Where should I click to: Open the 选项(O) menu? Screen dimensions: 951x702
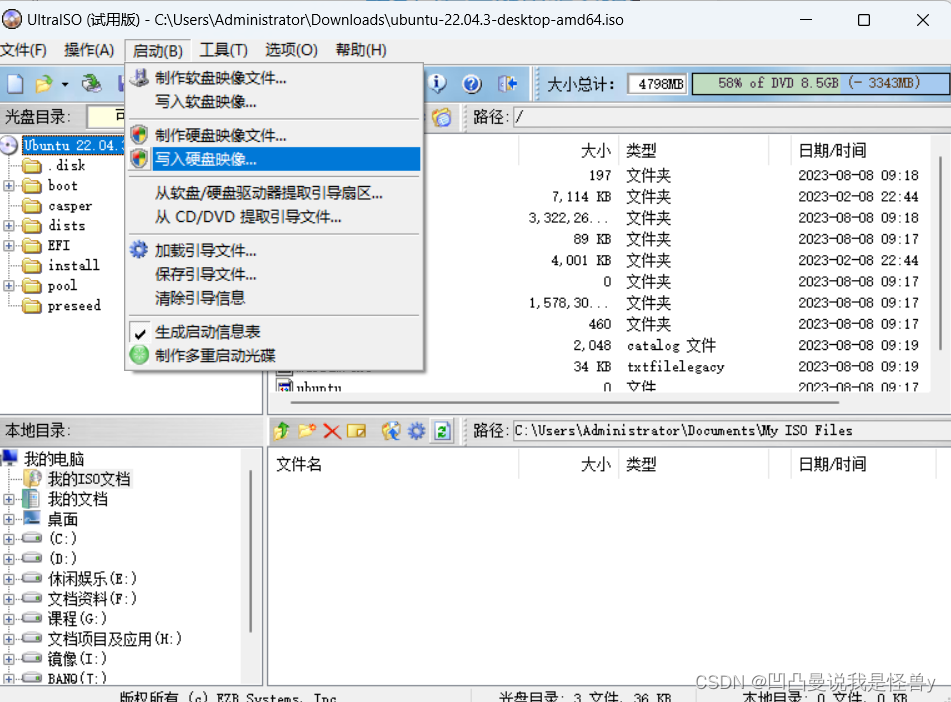[x=291, y=50]
